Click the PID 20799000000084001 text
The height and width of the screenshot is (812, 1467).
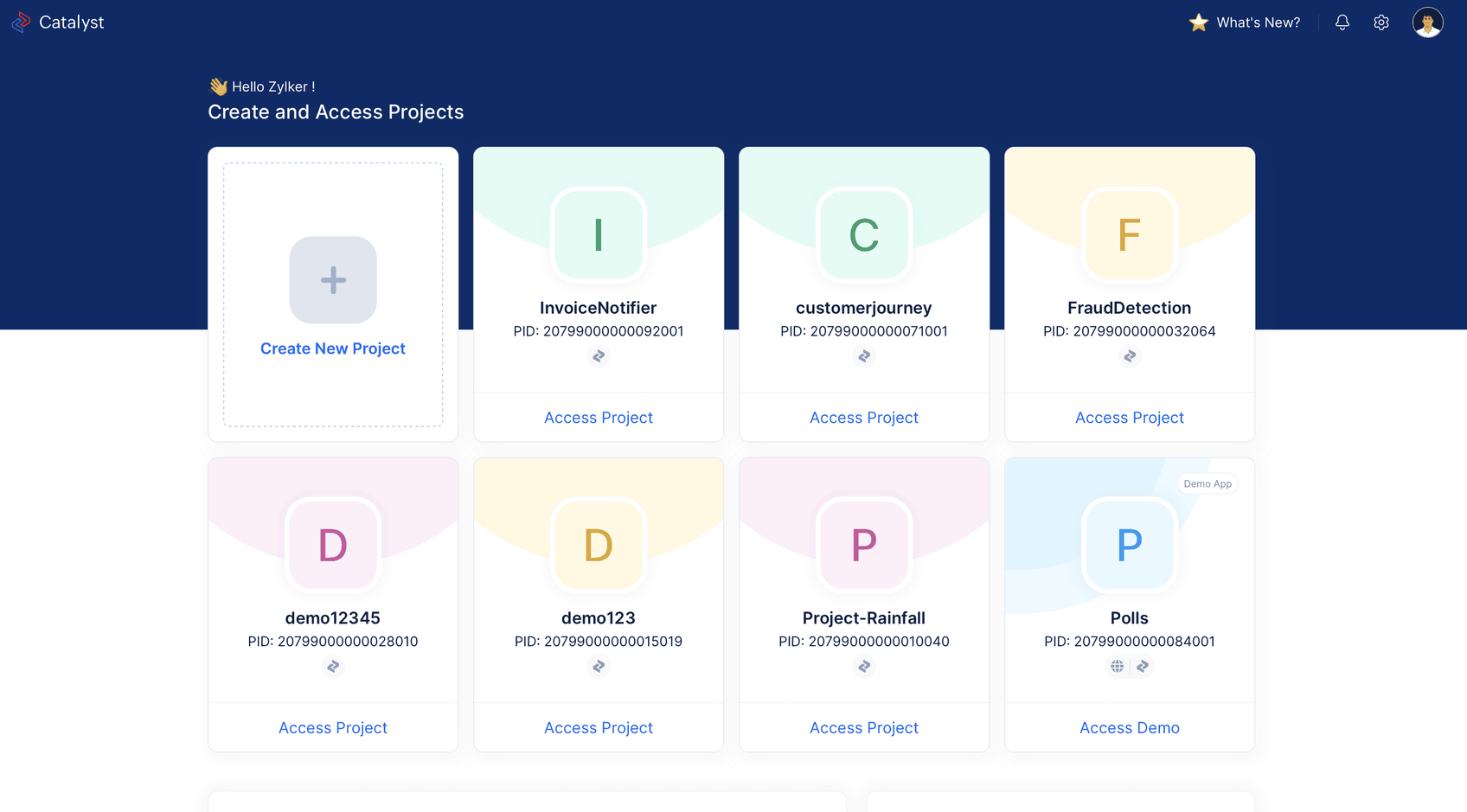(1130, 642)
